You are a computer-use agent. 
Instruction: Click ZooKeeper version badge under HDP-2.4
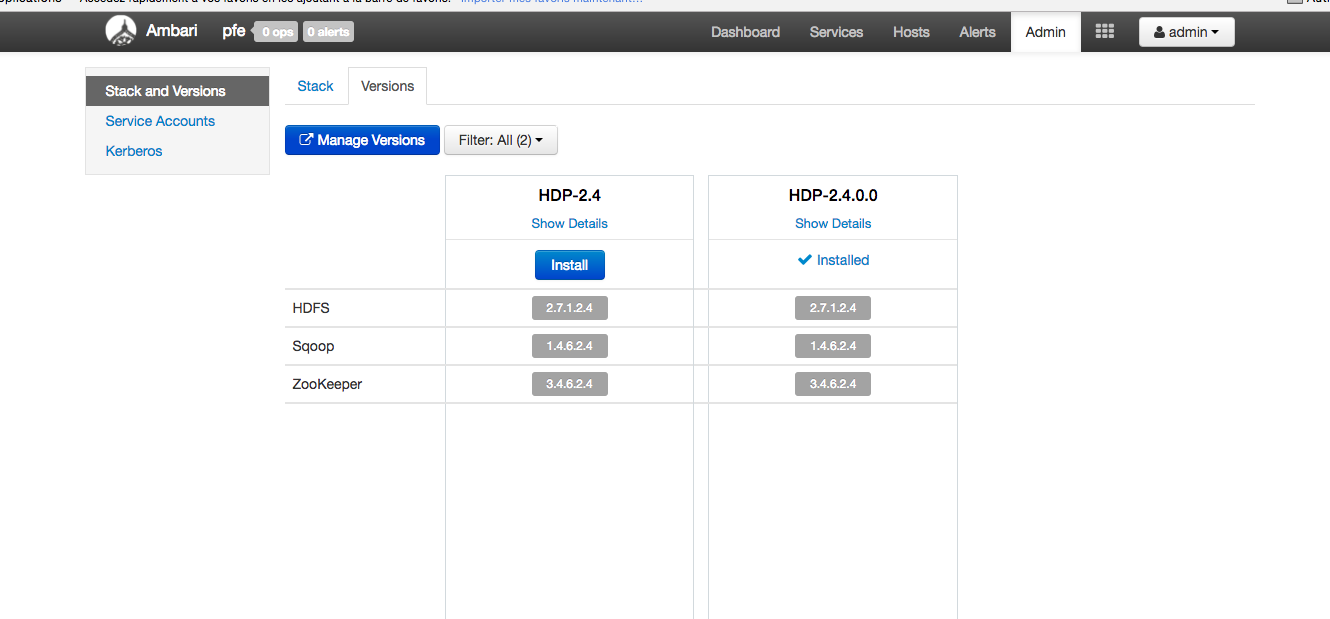(569, 384)
